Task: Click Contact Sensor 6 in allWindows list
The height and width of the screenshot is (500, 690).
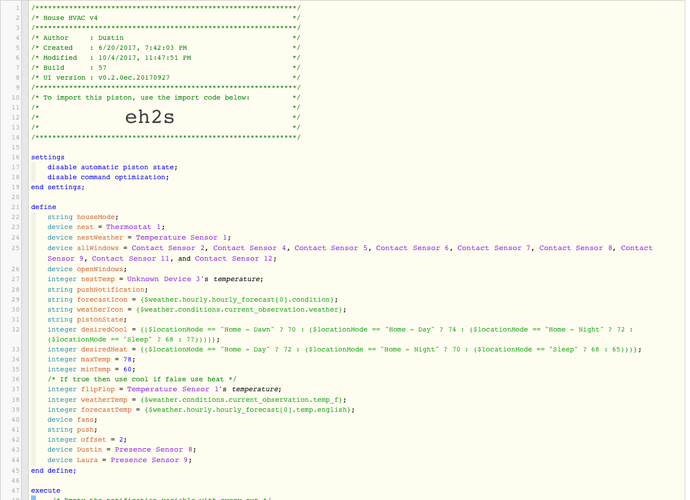Action: point(412,248)
